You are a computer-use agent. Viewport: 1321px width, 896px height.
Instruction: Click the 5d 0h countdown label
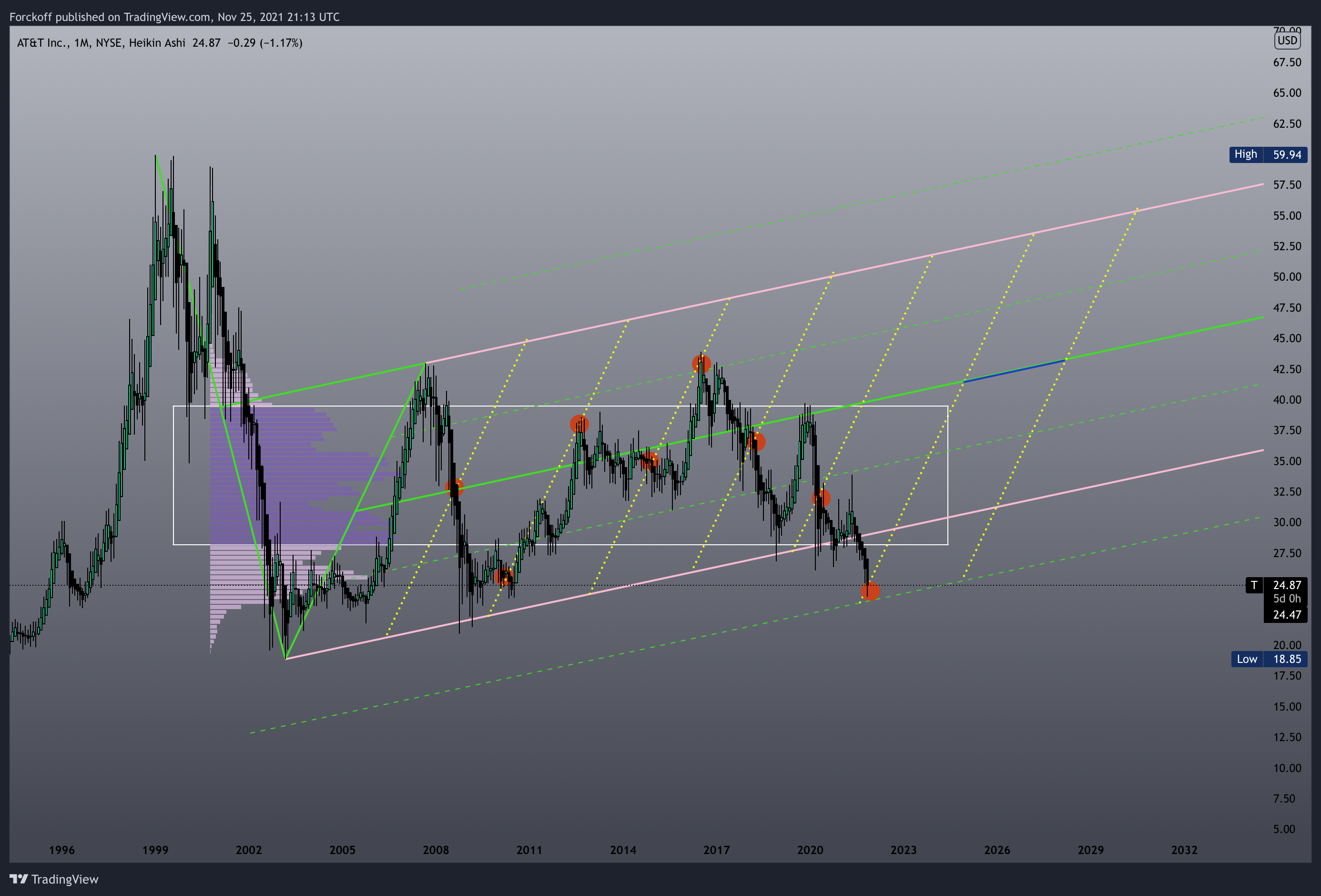click(x=1287, y=599)
